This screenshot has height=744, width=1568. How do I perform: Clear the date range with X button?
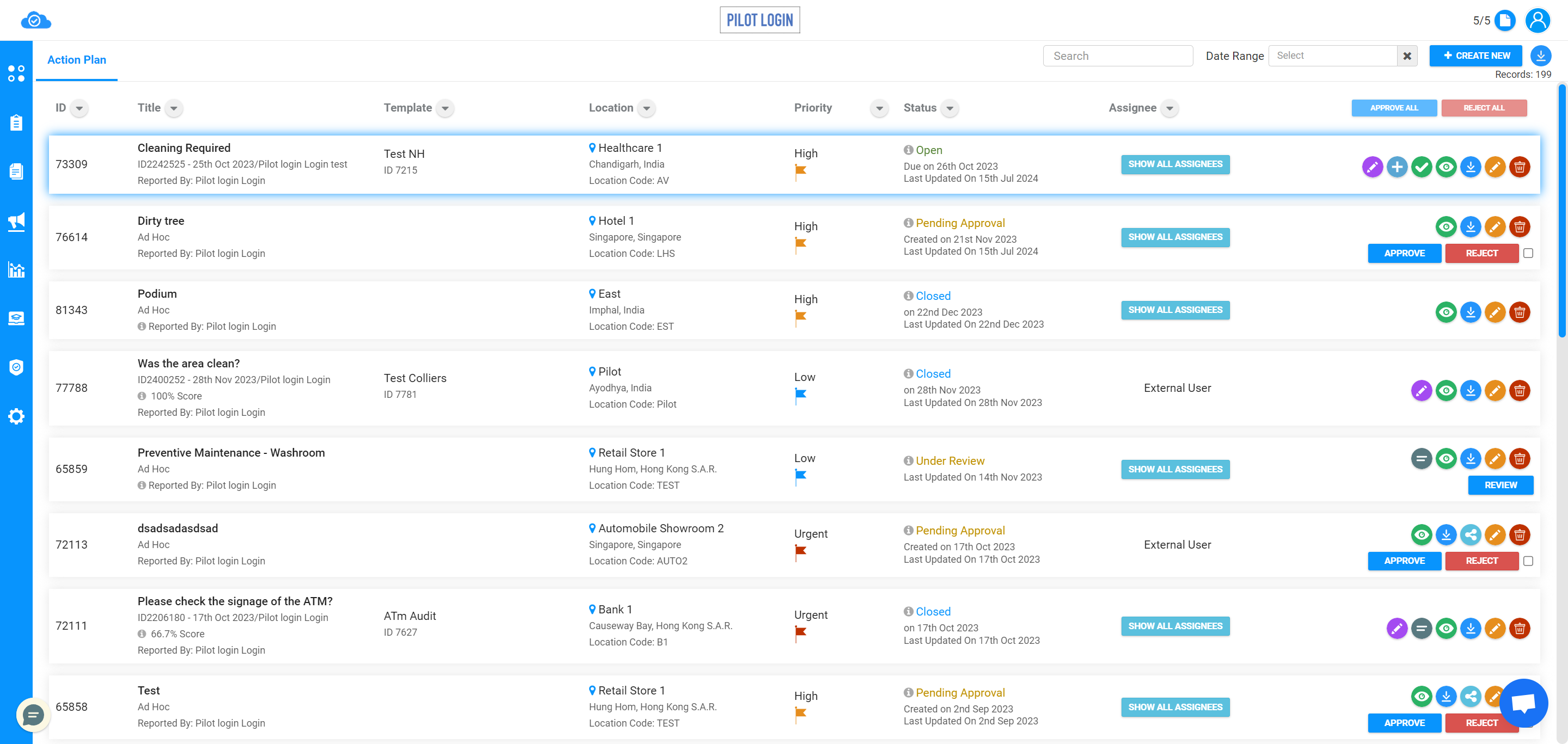click(x=1407, y=56)
